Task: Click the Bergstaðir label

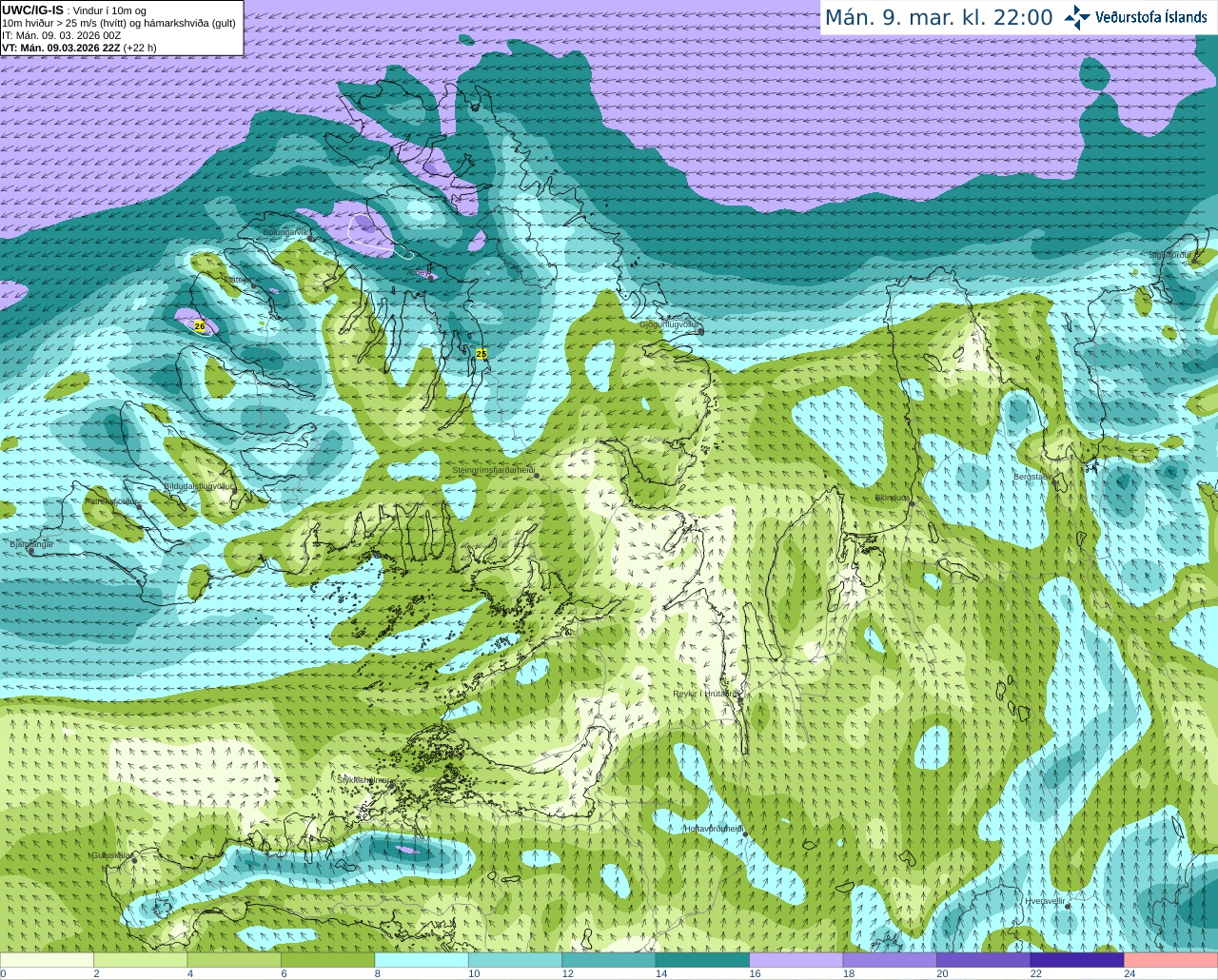Action: [x=1034, y=477]
